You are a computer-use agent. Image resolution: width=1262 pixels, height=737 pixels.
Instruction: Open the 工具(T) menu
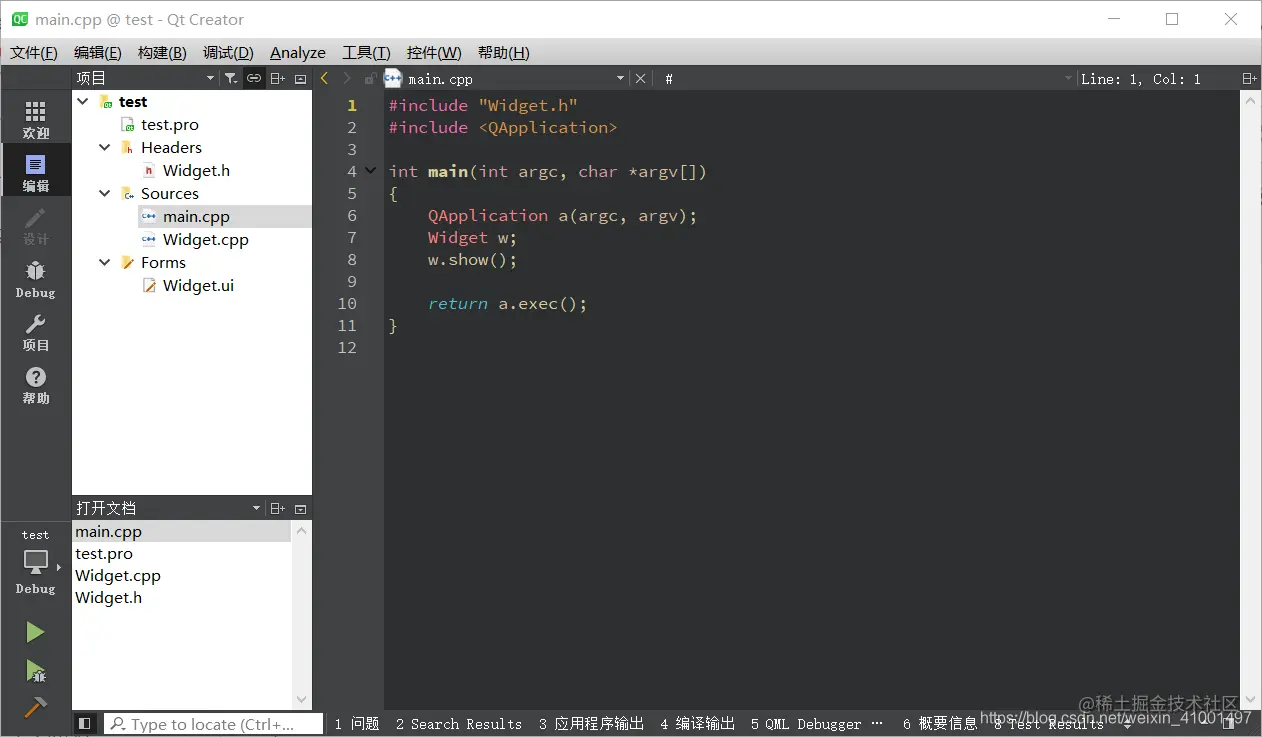coord(366,53)
